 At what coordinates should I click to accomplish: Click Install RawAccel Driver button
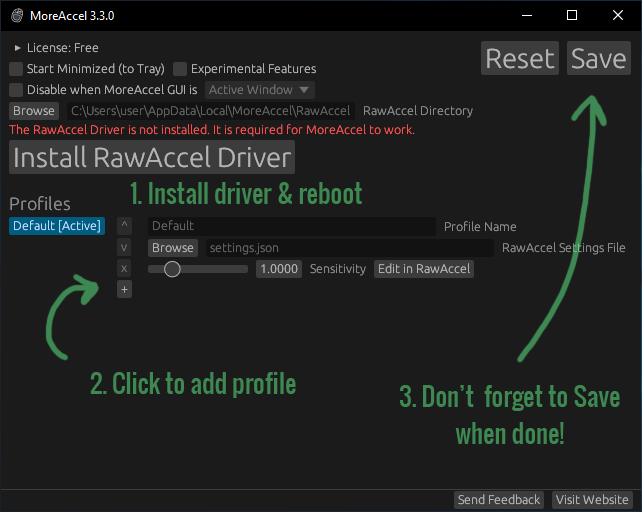pyautogui.click(x=152, y=157)
